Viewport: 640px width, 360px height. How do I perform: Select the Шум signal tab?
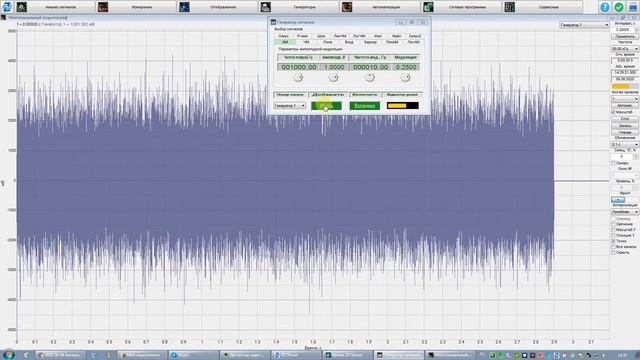[321, 36]
